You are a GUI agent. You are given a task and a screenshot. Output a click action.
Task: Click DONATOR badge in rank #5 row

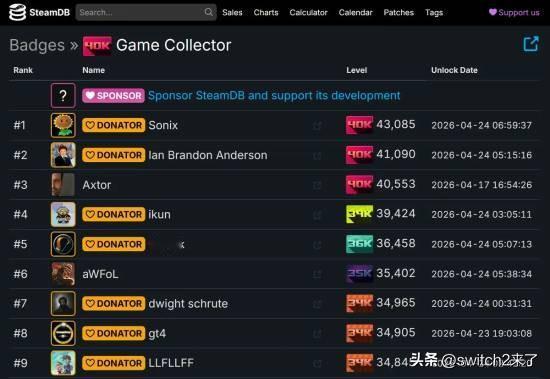113,244
